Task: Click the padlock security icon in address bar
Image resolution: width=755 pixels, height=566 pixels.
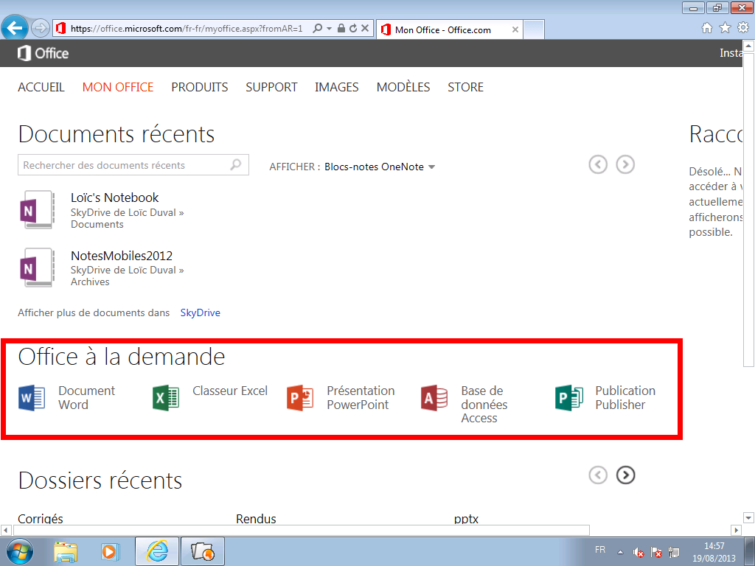Action: point(341,28)
